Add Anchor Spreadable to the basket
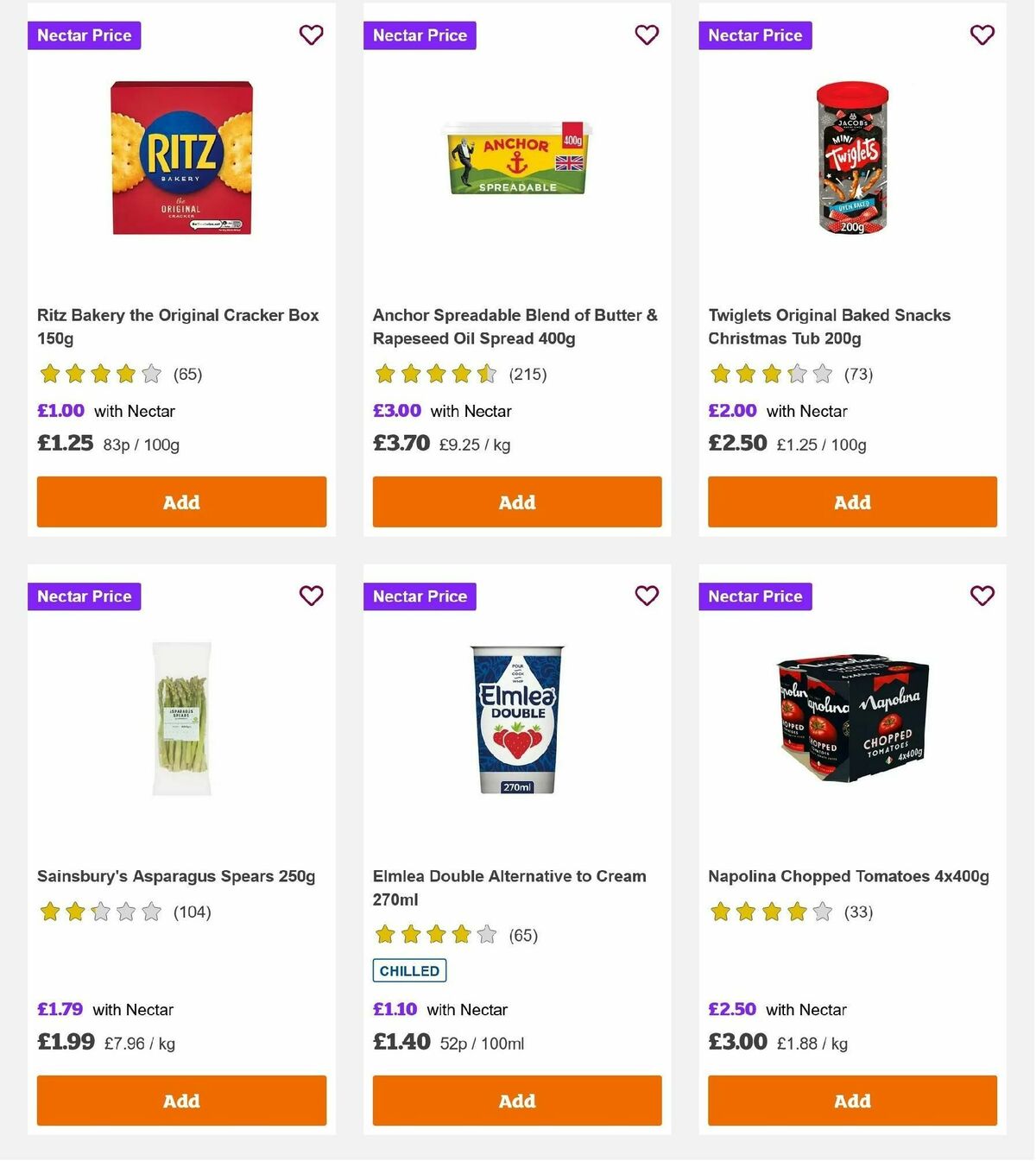 [x=516, y=502]
